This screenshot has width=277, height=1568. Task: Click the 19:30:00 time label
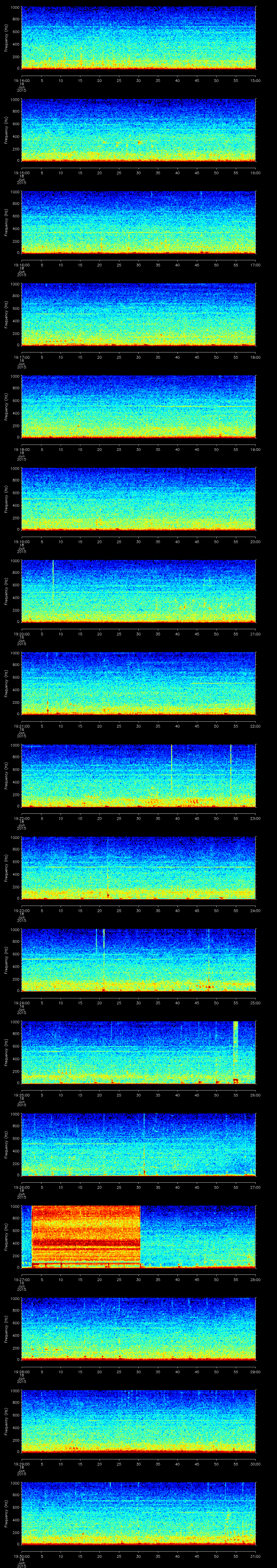click(x=21, y=1556)
